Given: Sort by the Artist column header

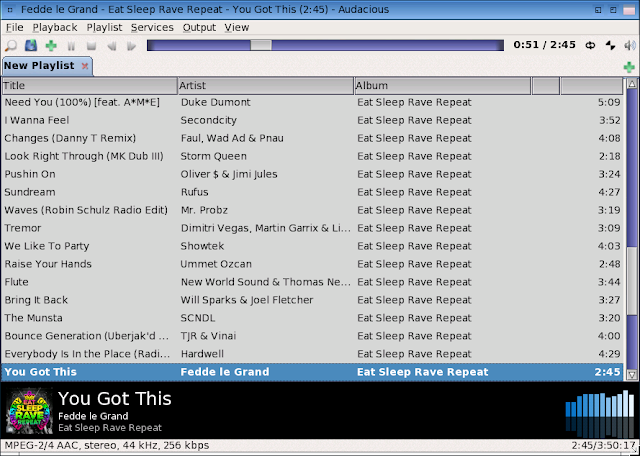Looking at the screenshot, I should [266, 86].
